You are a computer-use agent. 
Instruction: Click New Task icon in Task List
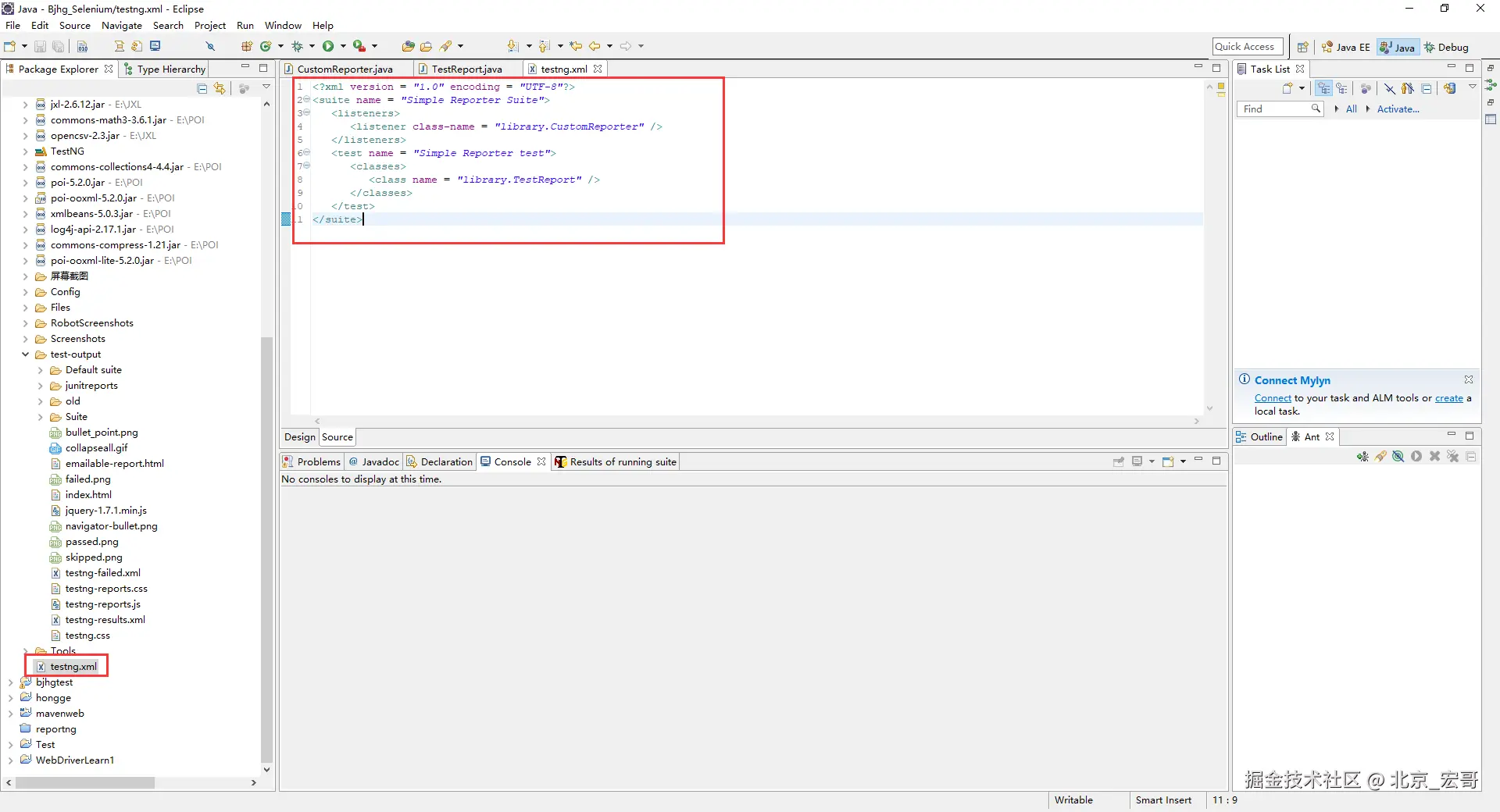coord(1287,88)
